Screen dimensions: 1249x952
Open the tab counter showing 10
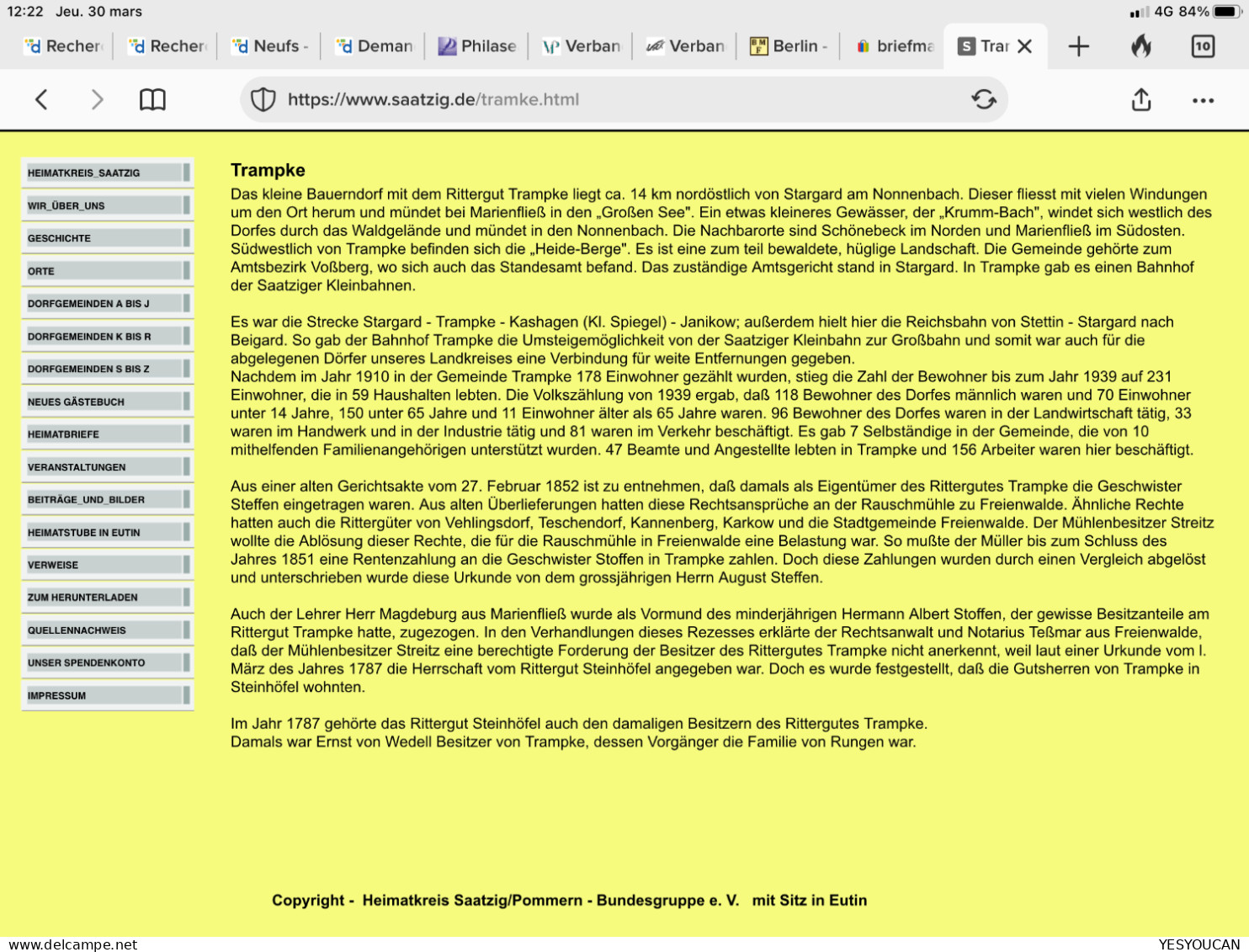point(1204,46)
